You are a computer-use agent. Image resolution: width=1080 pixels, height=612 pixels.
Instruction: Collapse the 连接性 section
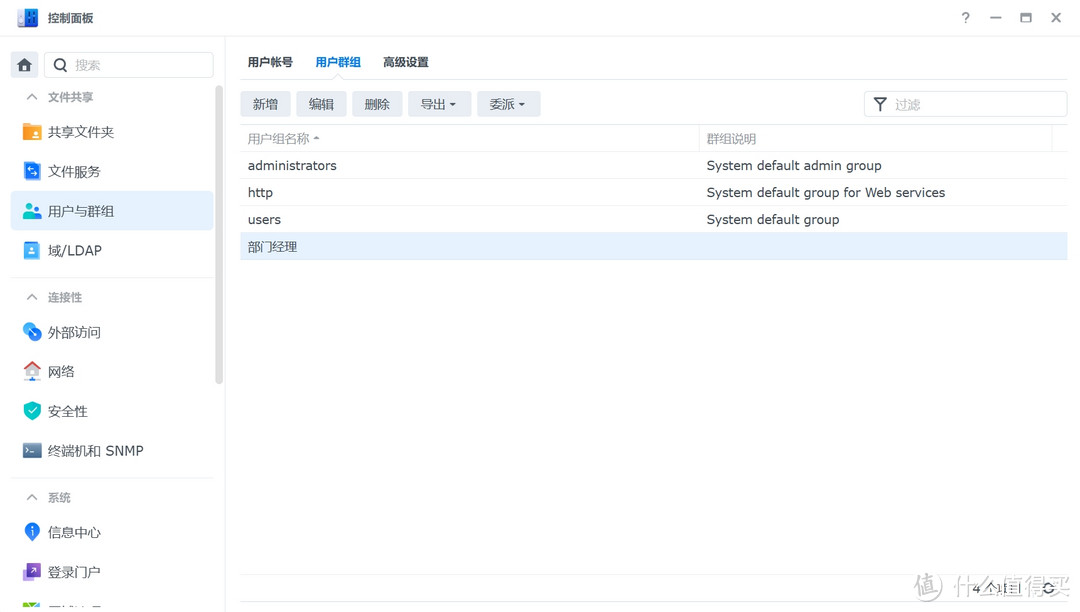(x=32, y=296)
